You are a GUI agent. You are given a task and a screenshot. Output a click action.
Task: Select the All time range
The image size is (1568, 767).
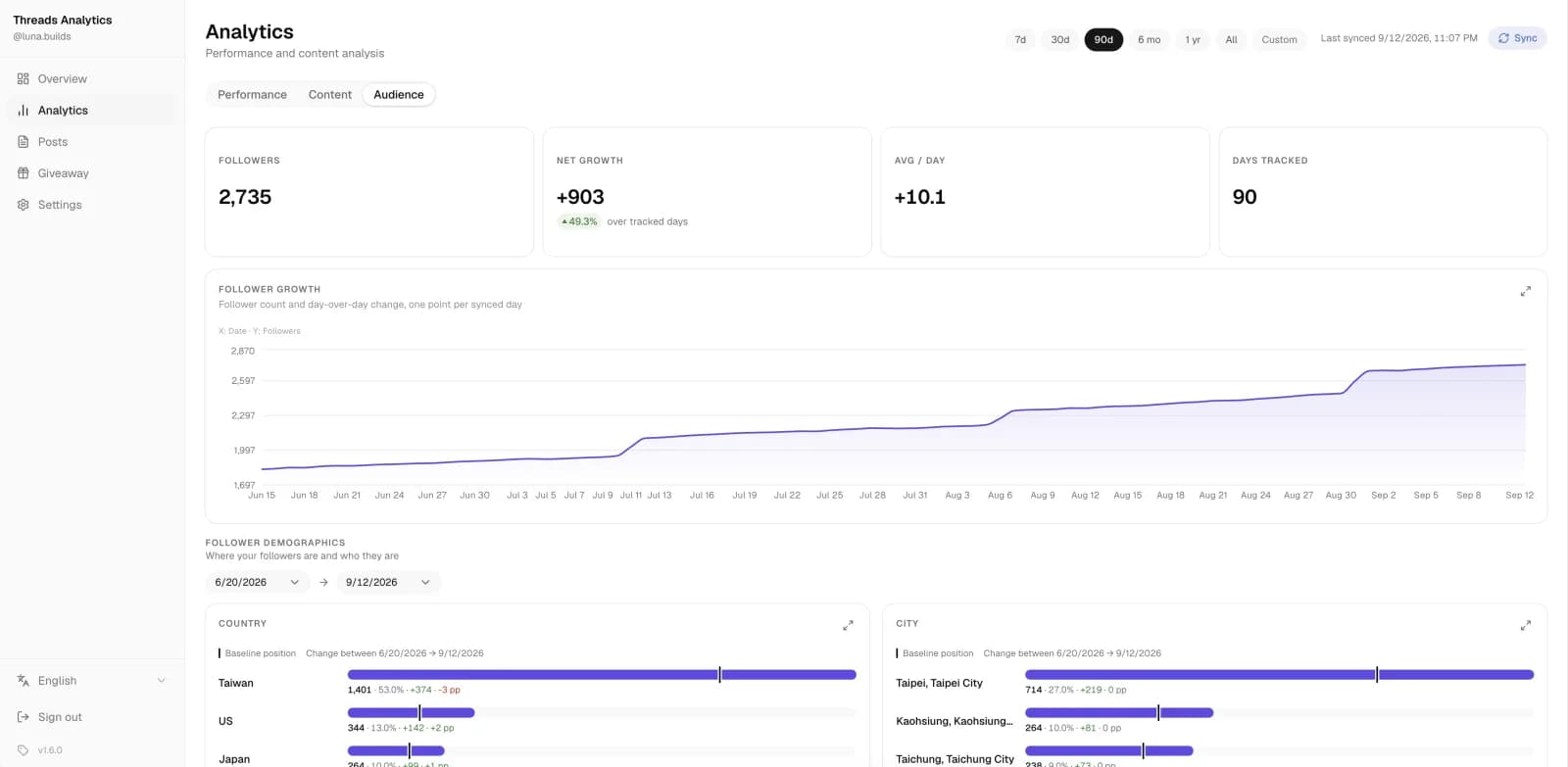coord(1231,39)
